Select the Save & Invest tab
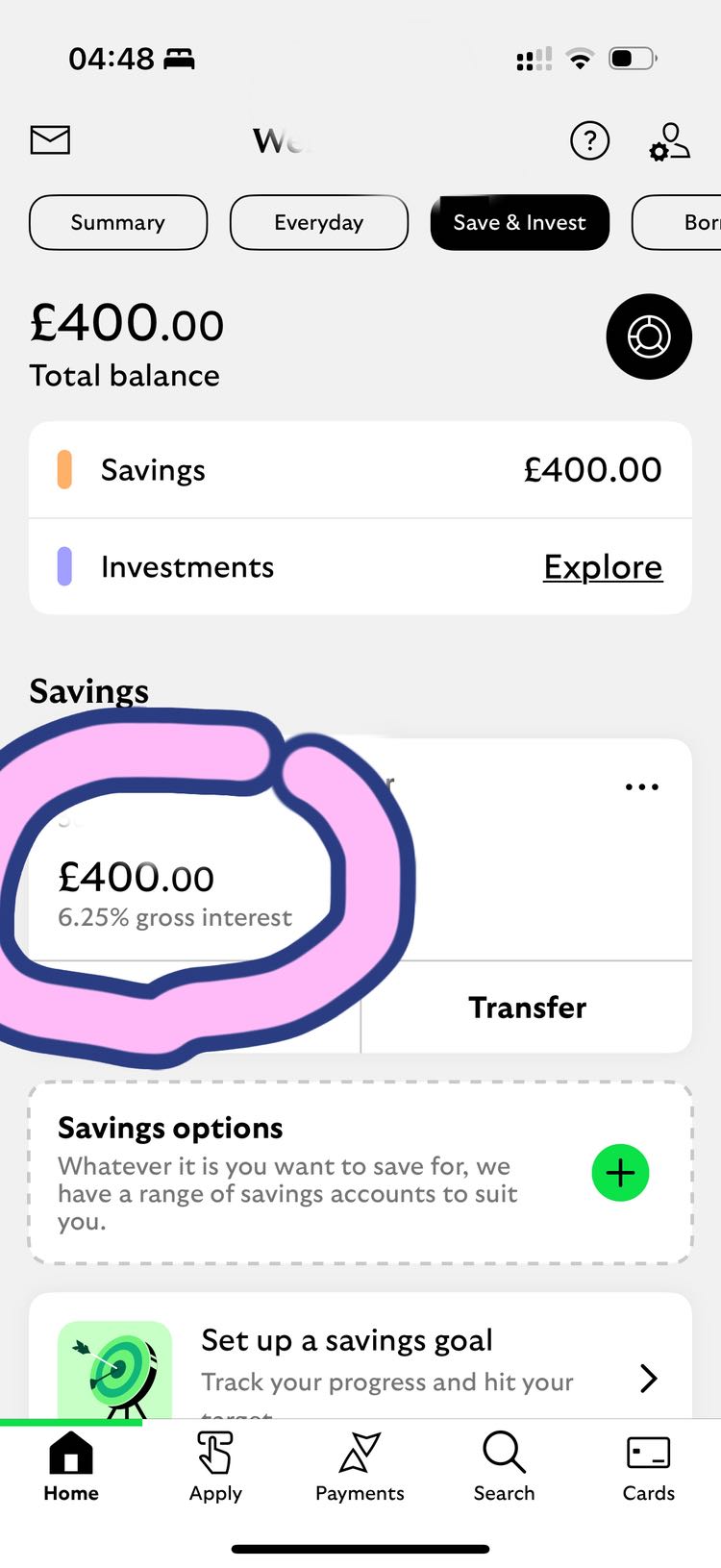This screenshot has height=1568, width=721. (x=520, y=222)
